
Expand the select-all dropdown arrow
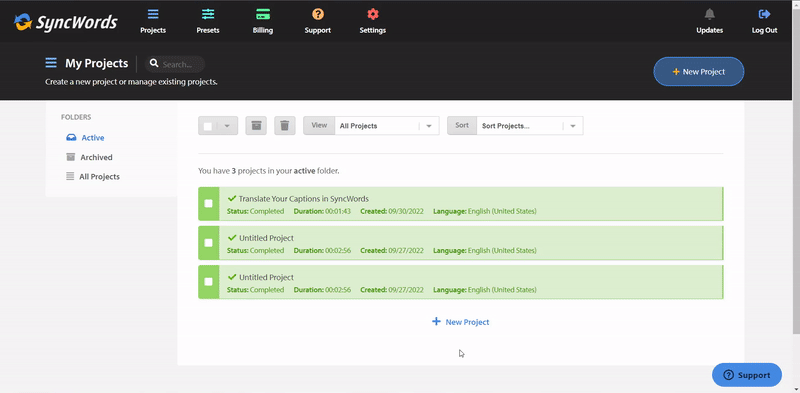[228, 126]
